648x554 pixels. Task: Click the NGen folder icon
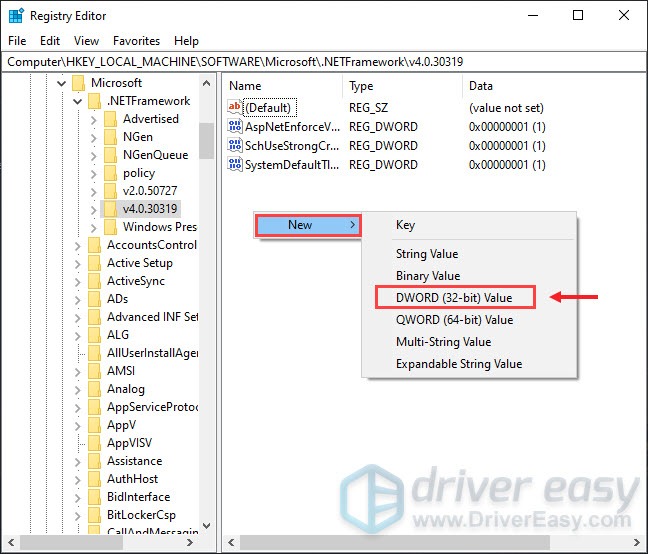point(110,137)
